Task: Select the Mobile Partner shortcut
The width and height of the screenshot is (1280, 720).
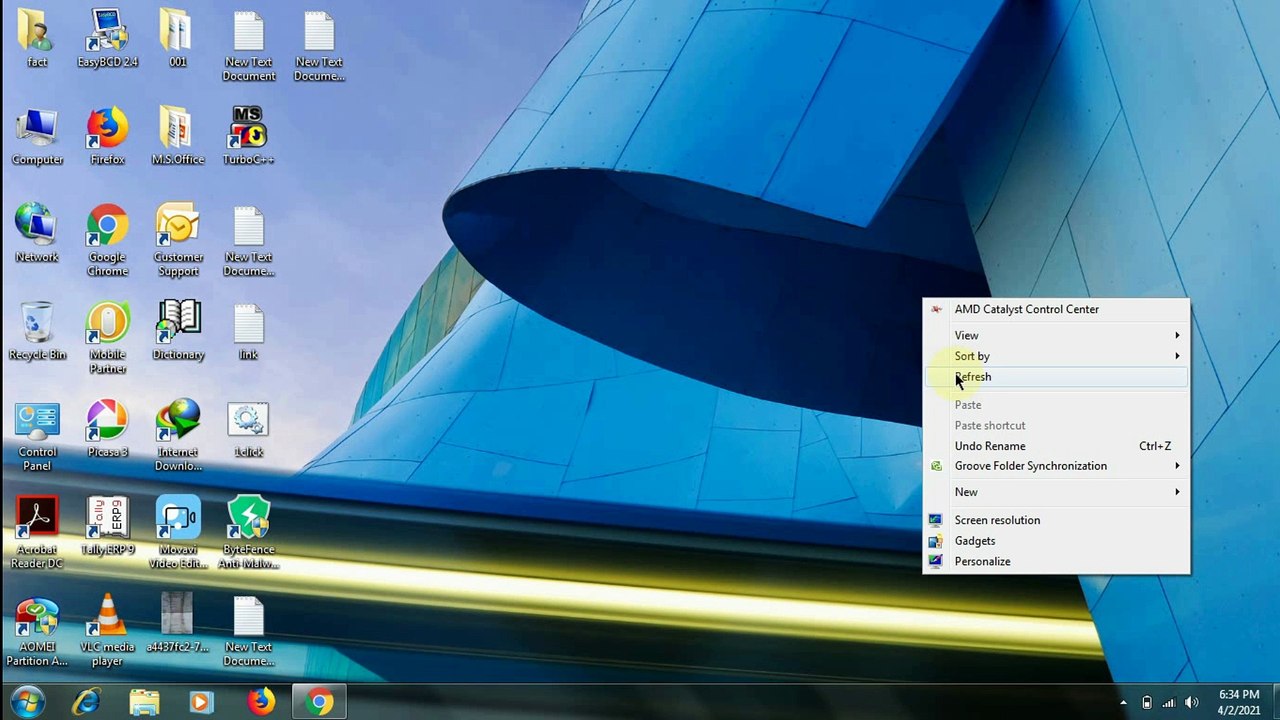Action: point(107,338)
